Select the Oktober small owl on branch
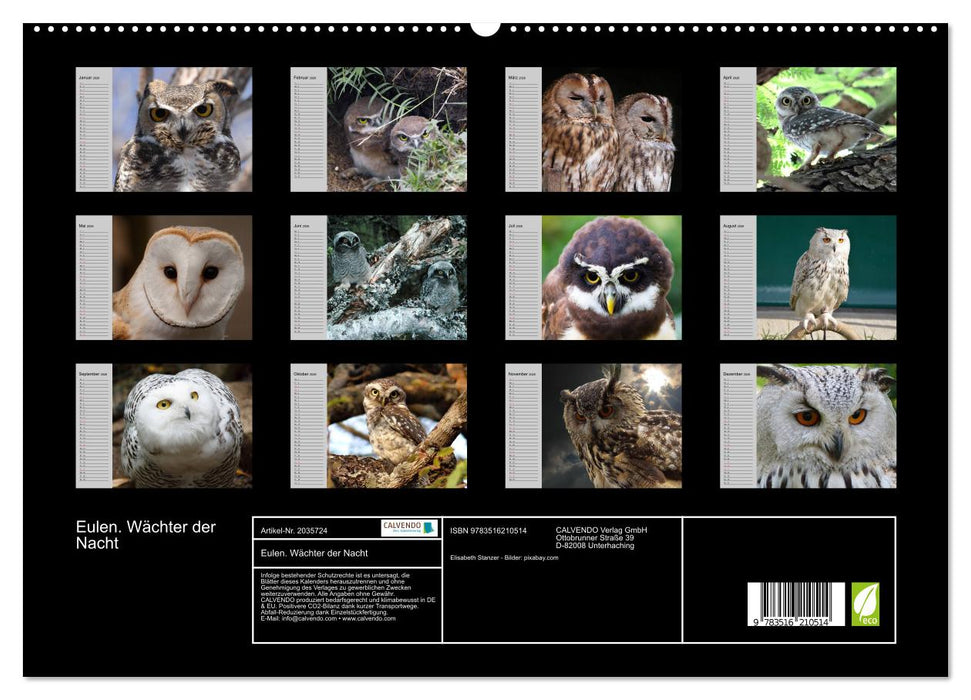This screenshot has width=971, height=700. coord(396,425)
